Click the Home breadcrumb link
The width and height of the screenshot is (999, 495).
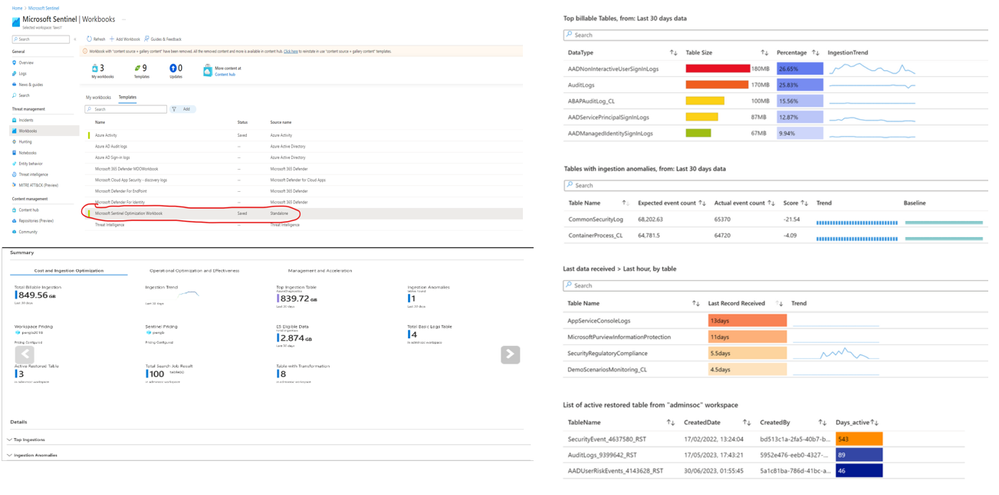[x=17, y=7]
